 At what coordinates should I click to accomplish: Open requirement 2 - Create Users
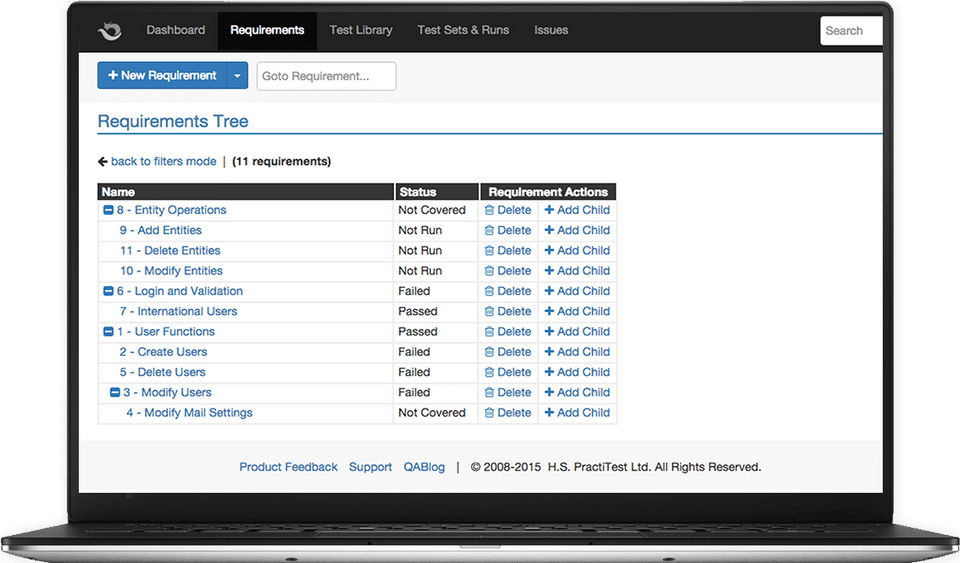(x=163, y=352)
